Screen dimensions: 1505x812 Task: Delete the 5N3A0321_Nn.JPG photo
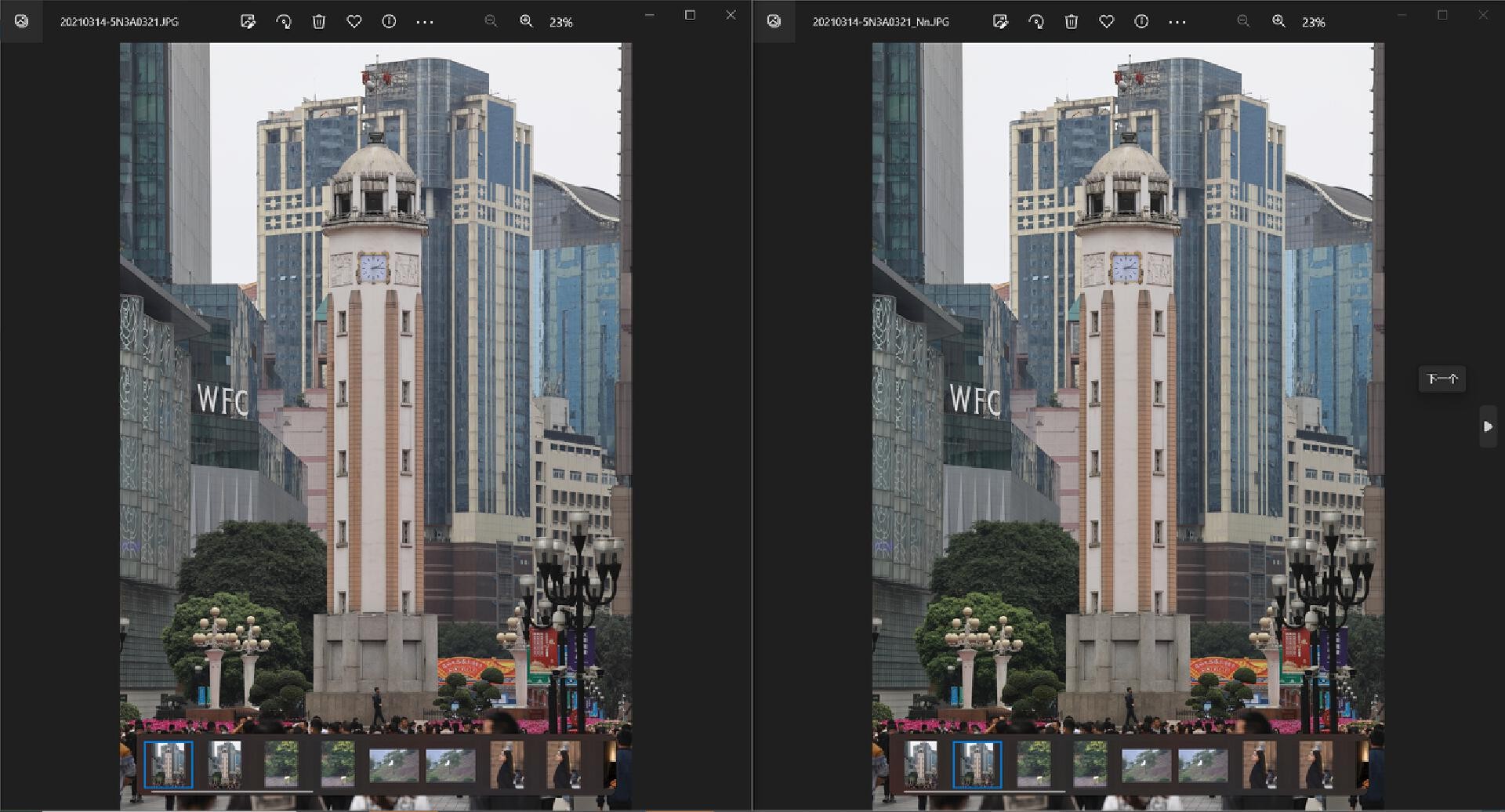pyautogui.click(x=1072, y=22)
